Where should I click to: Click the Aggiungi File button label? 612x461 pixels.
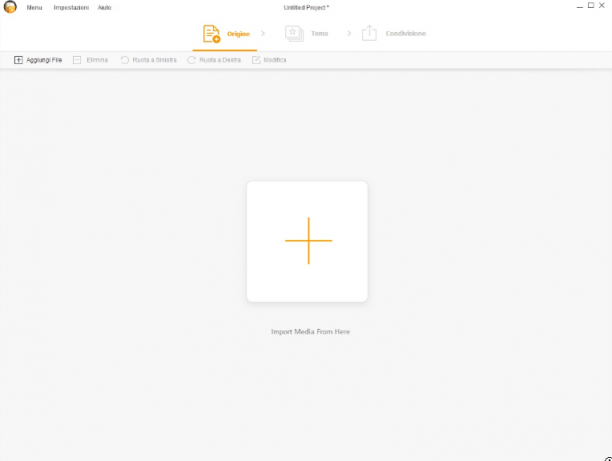(x=44, y=60)
